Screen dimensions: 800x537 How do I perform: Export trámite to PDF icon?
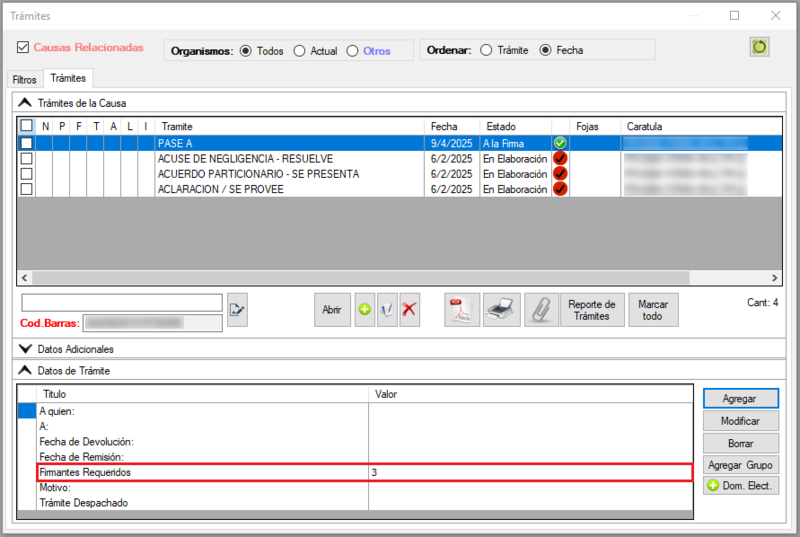pos(462,310)
